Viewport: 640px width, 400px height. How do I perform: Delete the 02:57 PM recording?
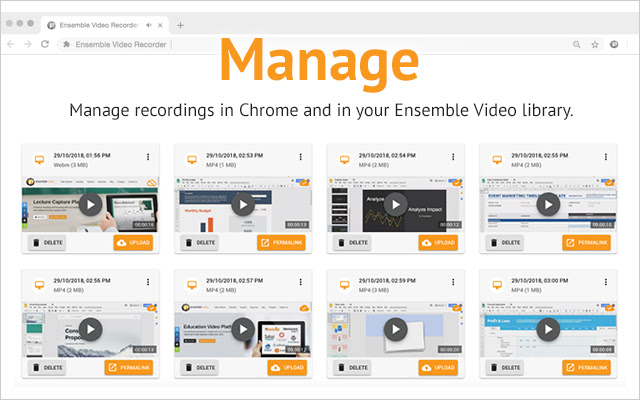[x=200, y=368]
